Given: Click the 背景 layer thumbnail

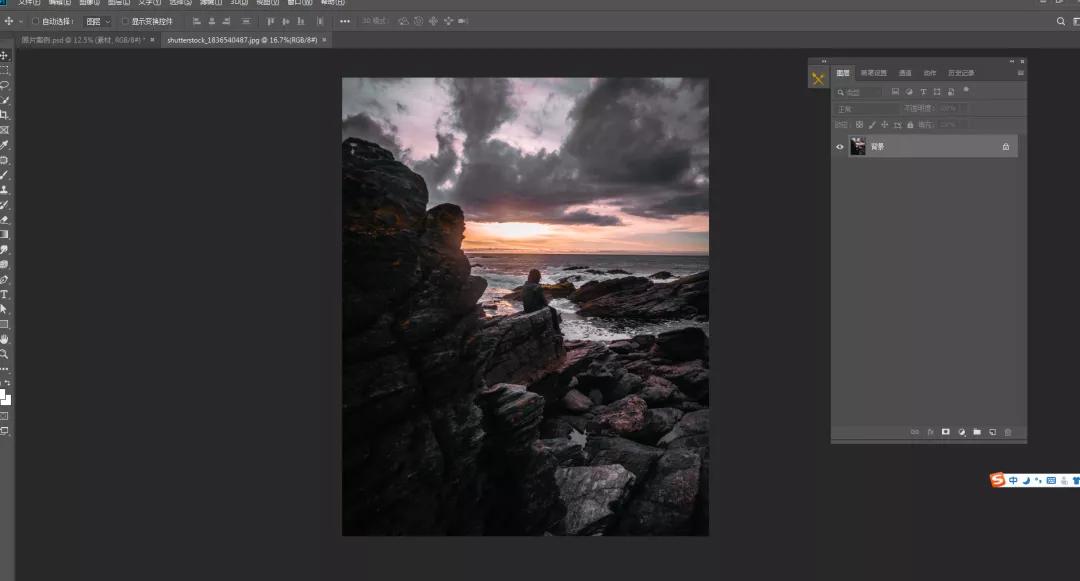Looking at the screenshot, I should coord(858,147).
